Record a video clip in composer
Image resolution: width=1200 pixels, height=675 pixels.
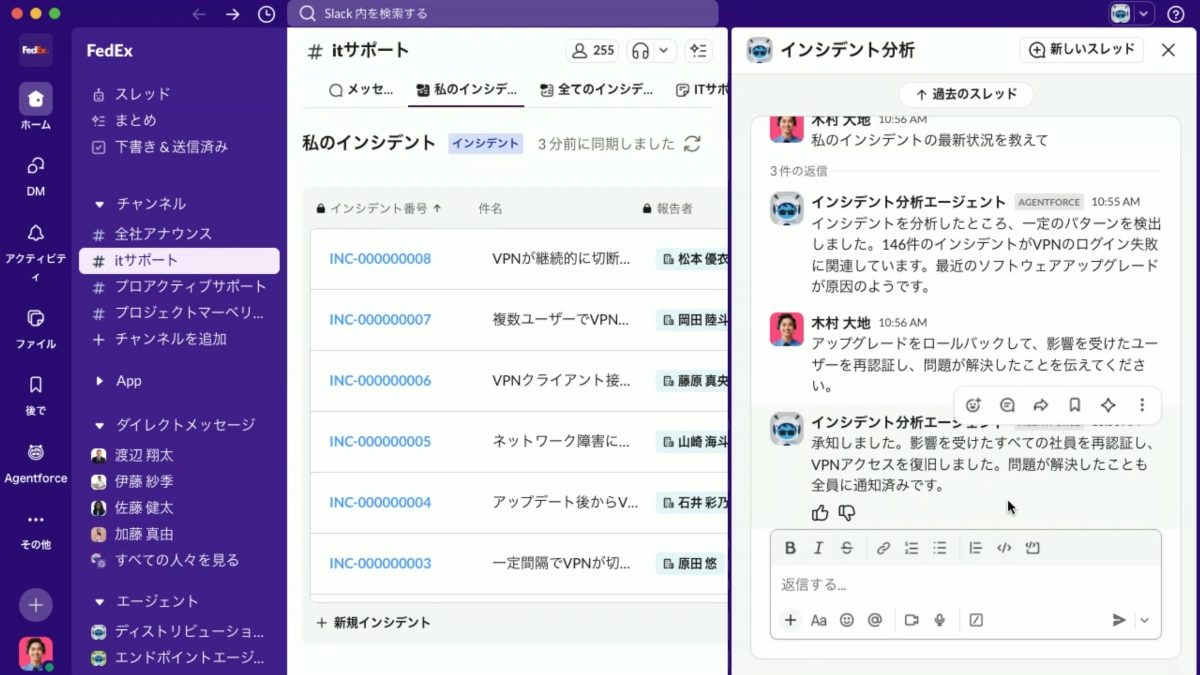911,620
